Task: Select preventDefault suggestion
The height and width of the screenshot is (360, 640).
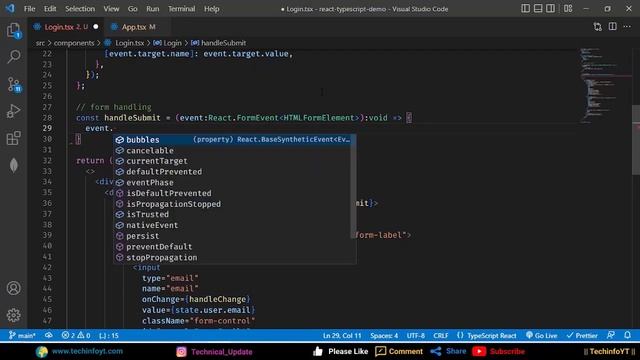Action: click(232, 247)
